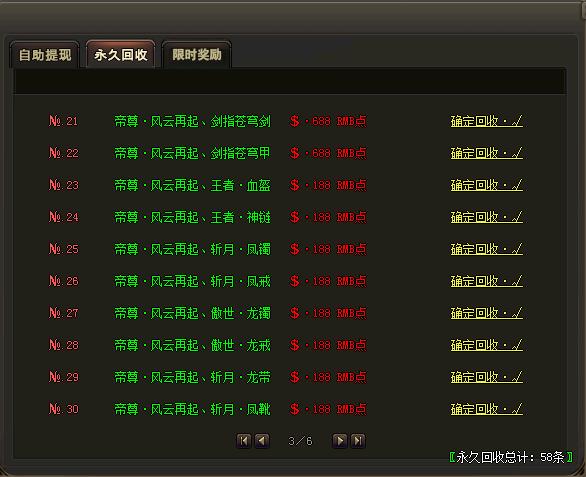Image resolution: width=586 pixels, height=477 pixels.
Task: Confirm recycle for item No.21
Action: tap(487, 121)
